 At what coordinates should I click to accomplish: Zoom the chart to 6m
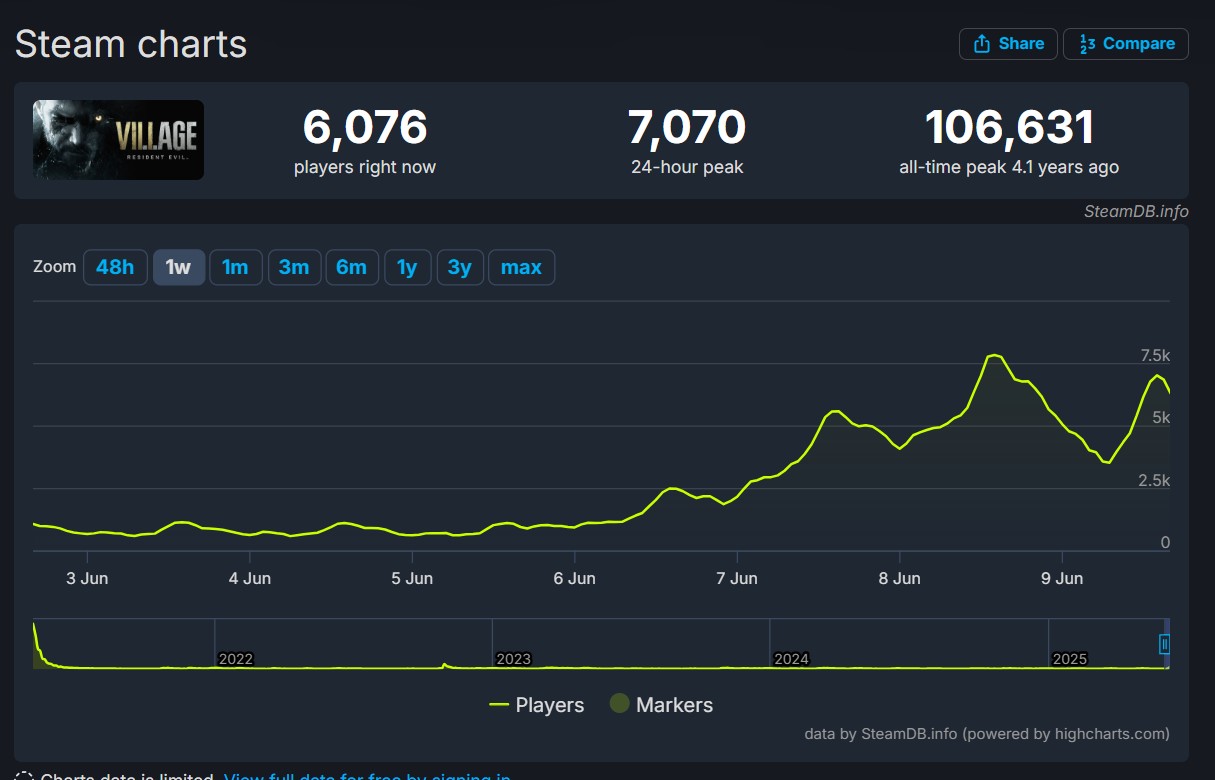coord(352,267)
